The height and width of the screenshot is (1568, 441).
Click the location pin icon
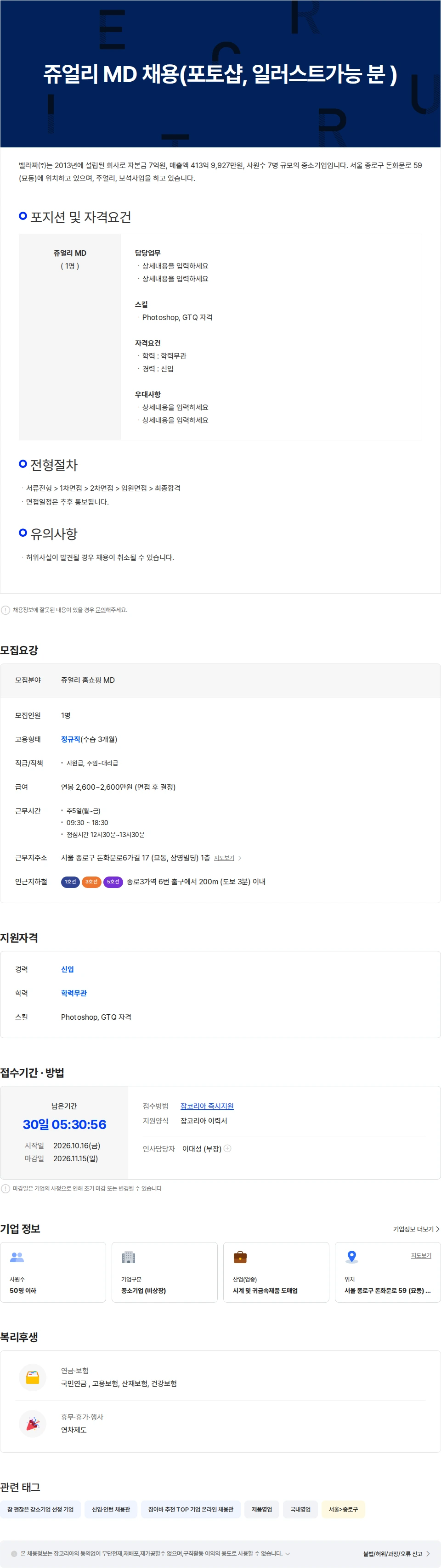(x=351, y=1257)
